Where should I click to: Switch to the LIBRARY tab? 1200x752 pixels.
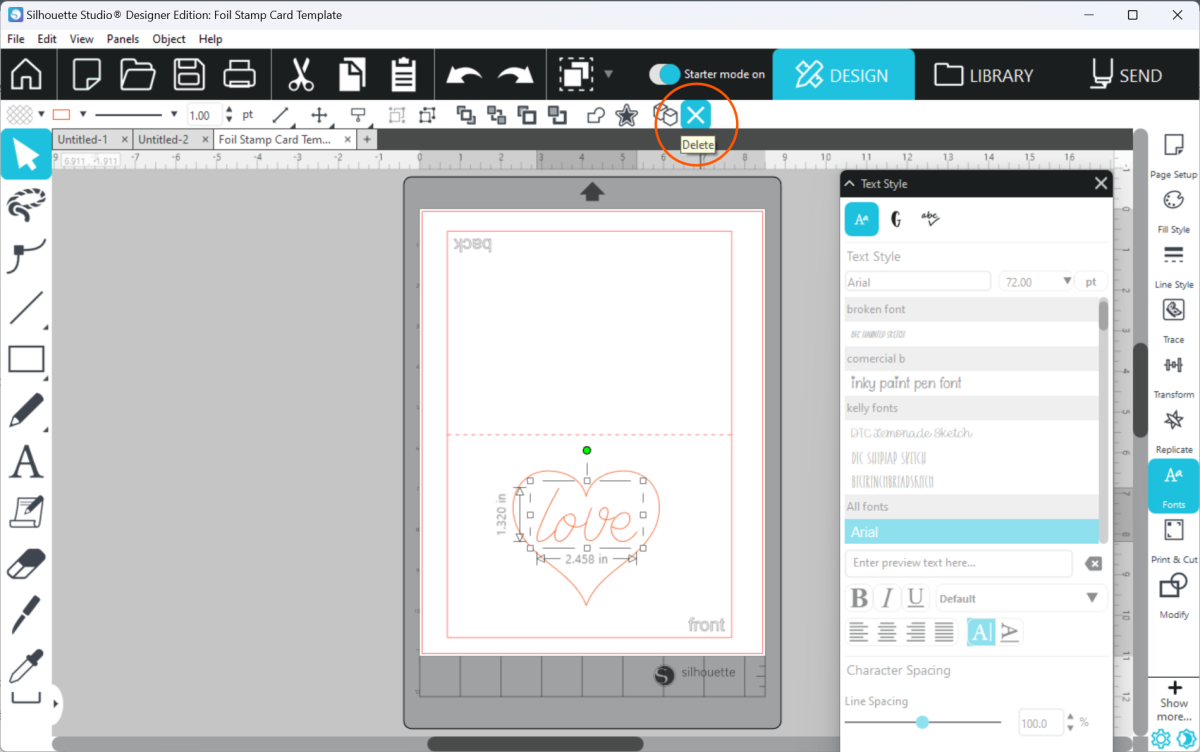985,75
